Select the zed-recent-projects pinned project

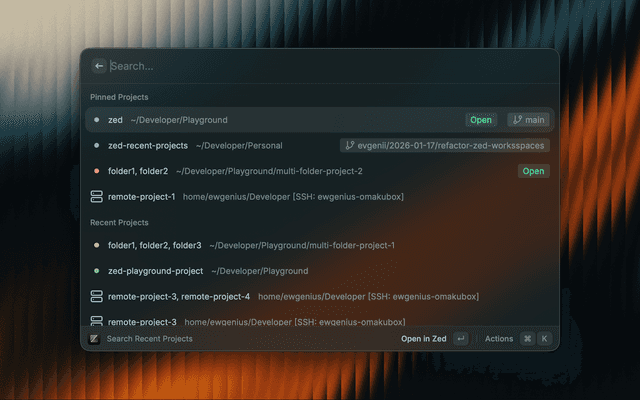click(x=148, y=146)
